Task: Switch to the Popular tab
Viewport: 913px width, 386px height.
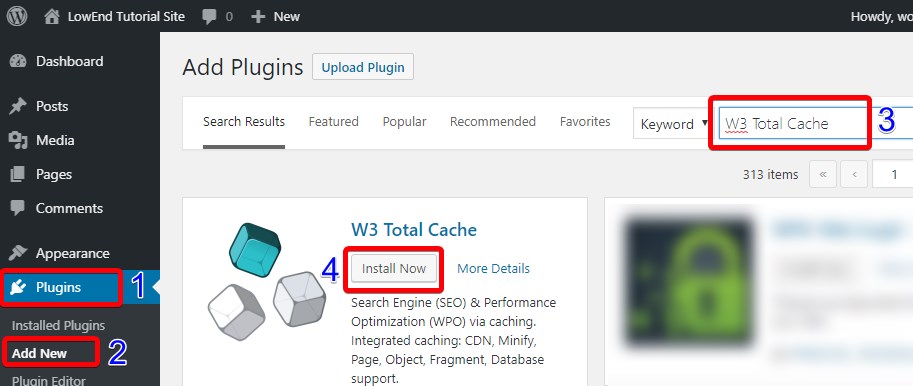Action: point(404,122)
